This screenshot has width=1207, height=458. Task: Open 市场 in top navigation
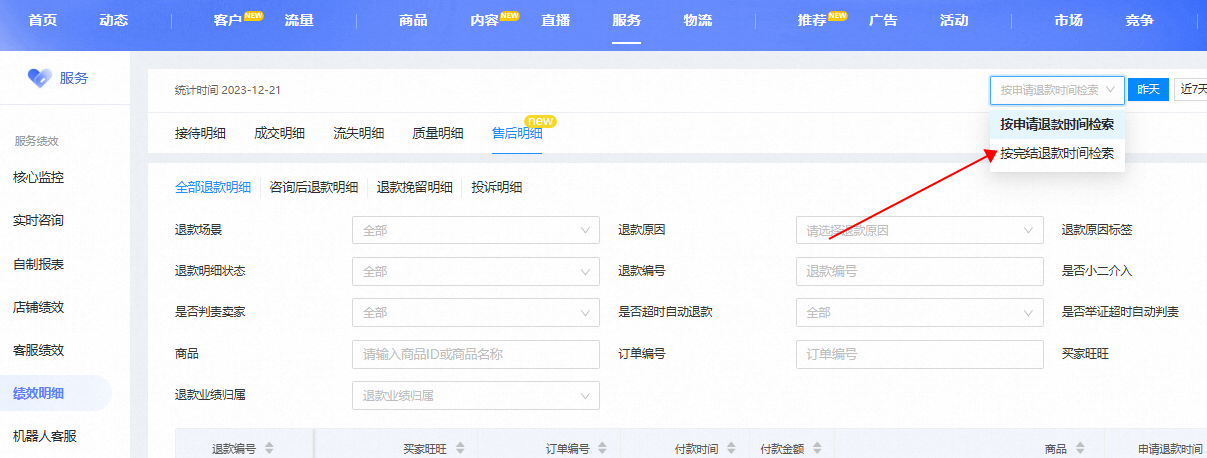pyautogui.click(x=1069, y=20)
